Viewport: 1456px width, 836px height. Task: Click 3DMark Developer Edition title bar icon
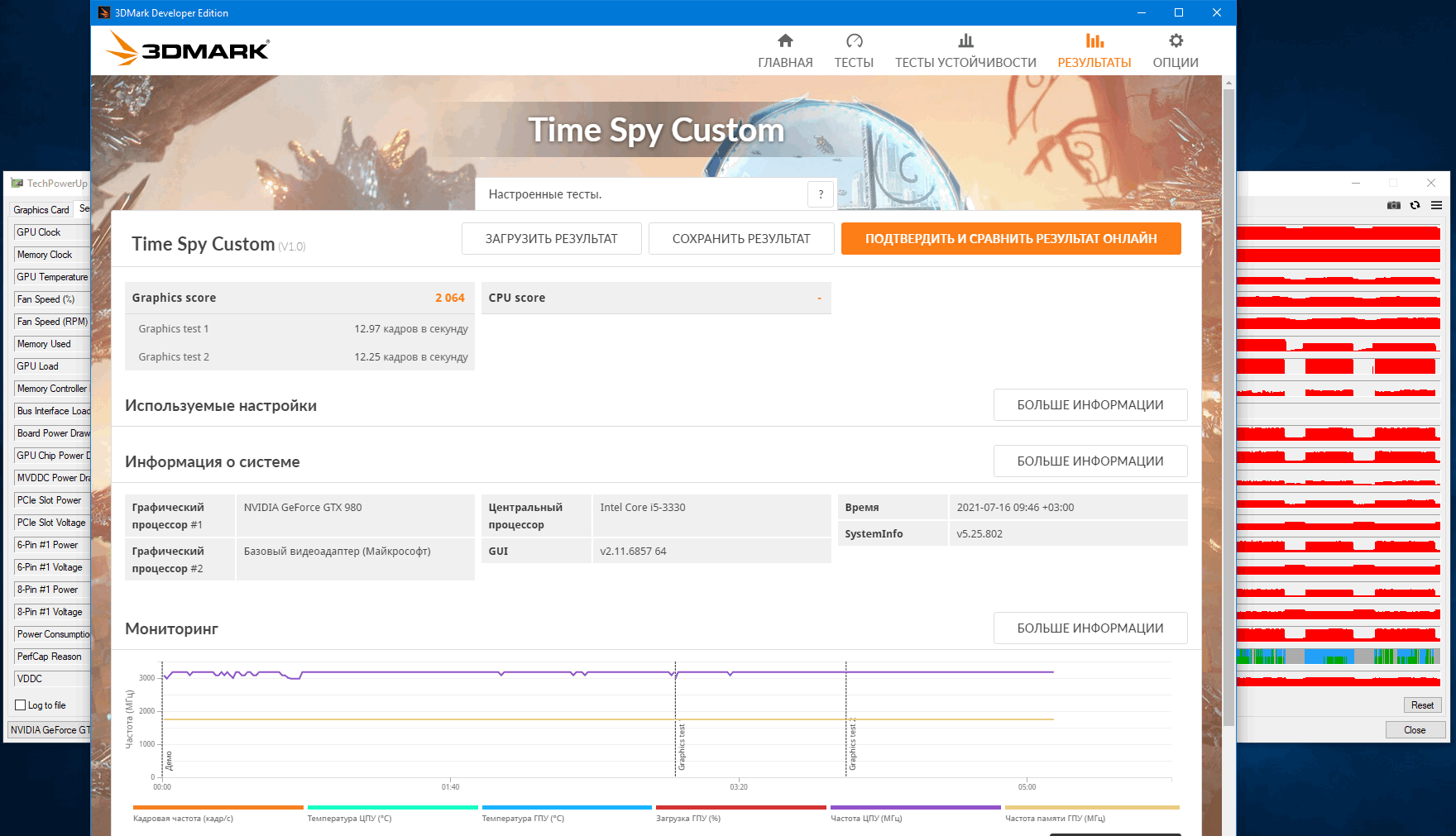pyautogui.click(x=103, y=12)
